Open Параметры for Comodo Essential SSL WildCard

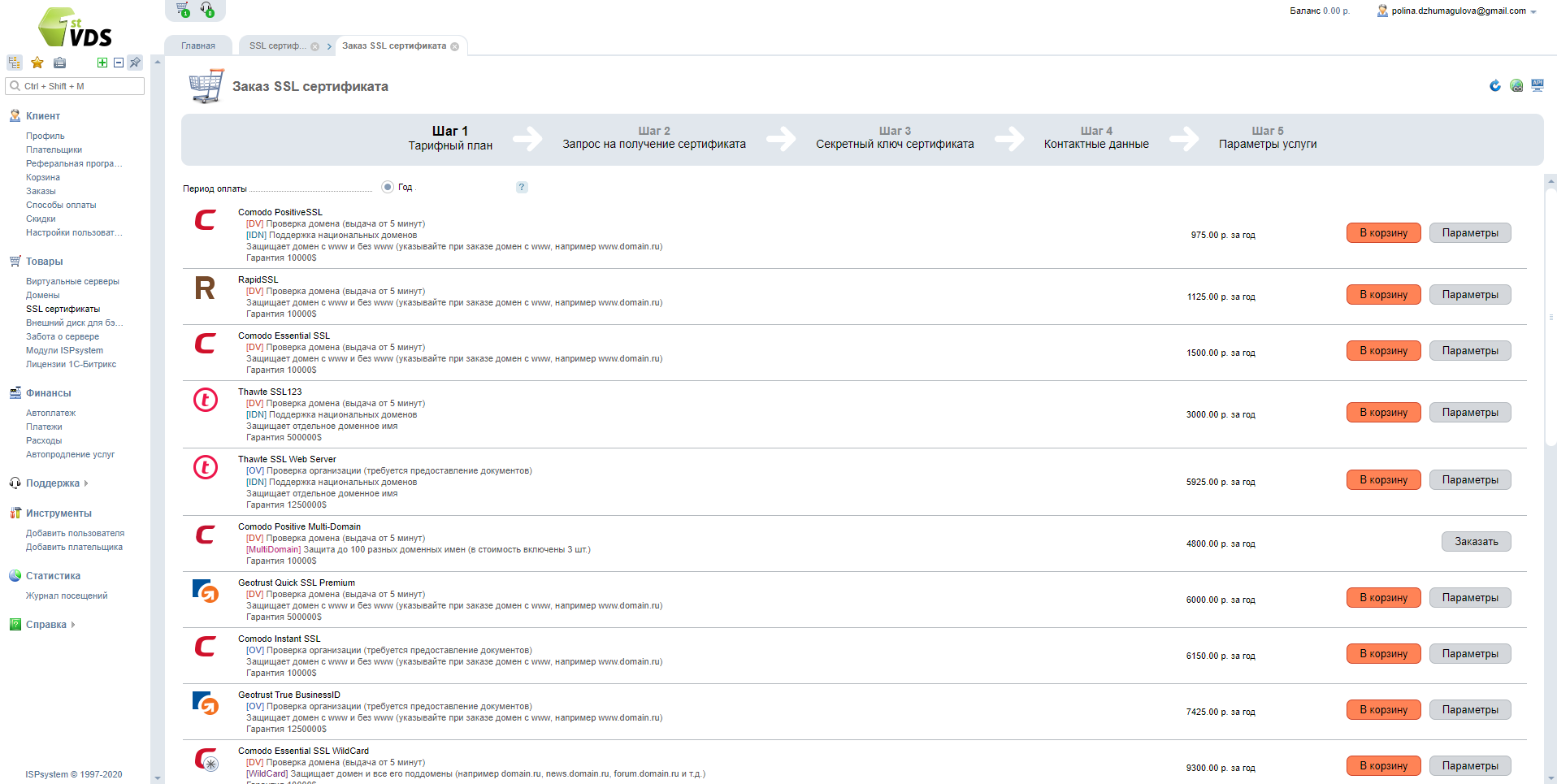[1470, 766]
